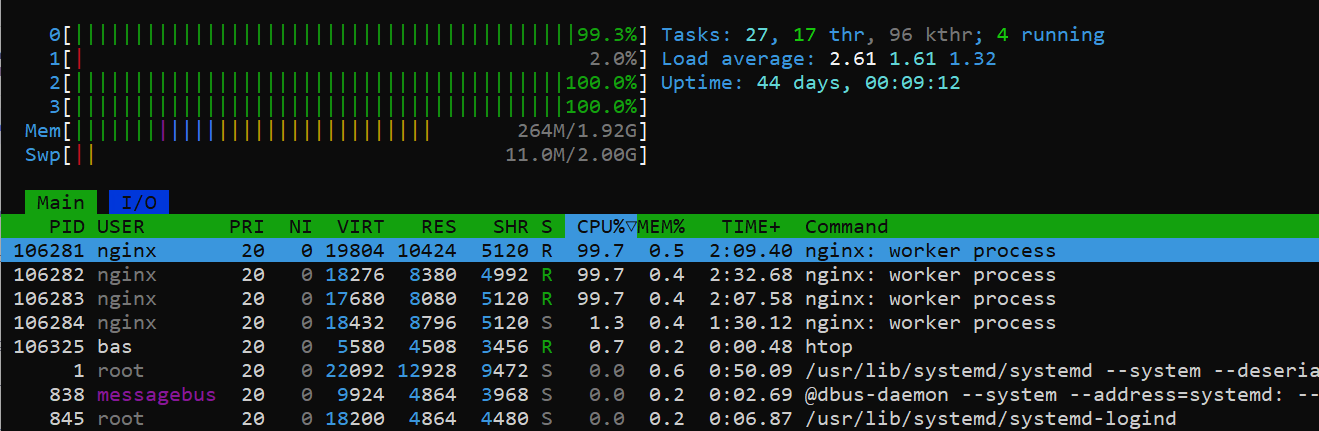Switch to the I/O tab
Image resolution: width=1319 pixels, height=431 pixels.
138,203
